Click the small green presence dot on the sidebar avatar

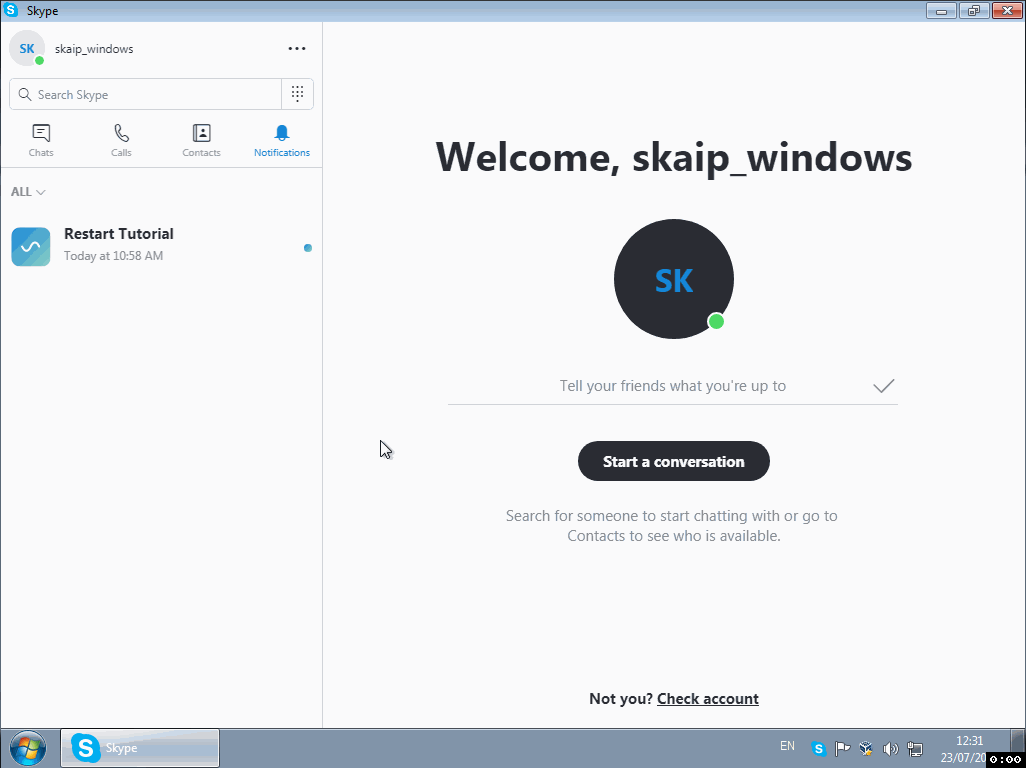click(39, 60)
